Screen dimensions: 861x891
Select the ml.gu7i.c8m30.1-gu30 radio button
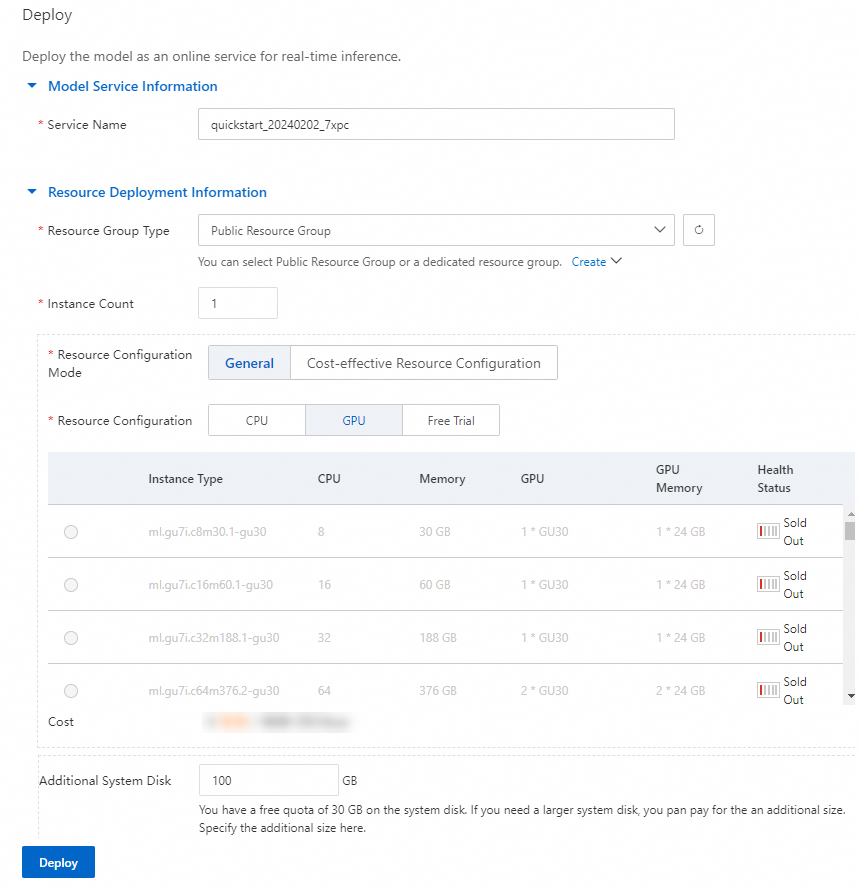point(71,532)
